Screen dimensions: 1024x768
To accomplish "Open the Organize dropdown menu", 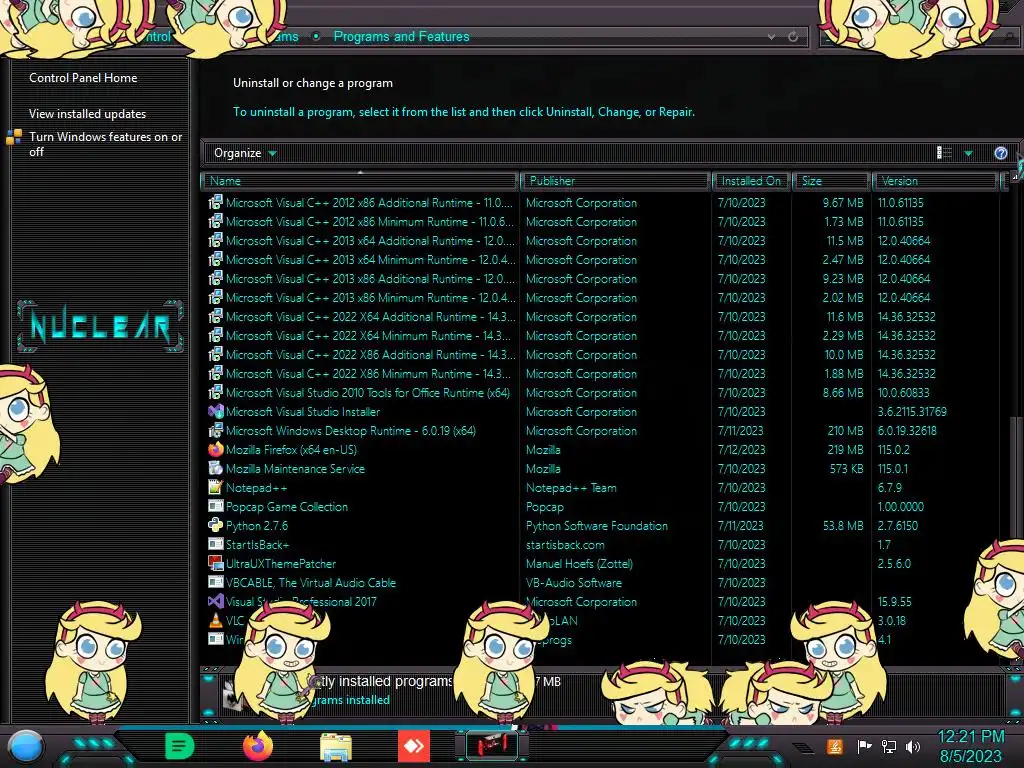I will (245, 153).
